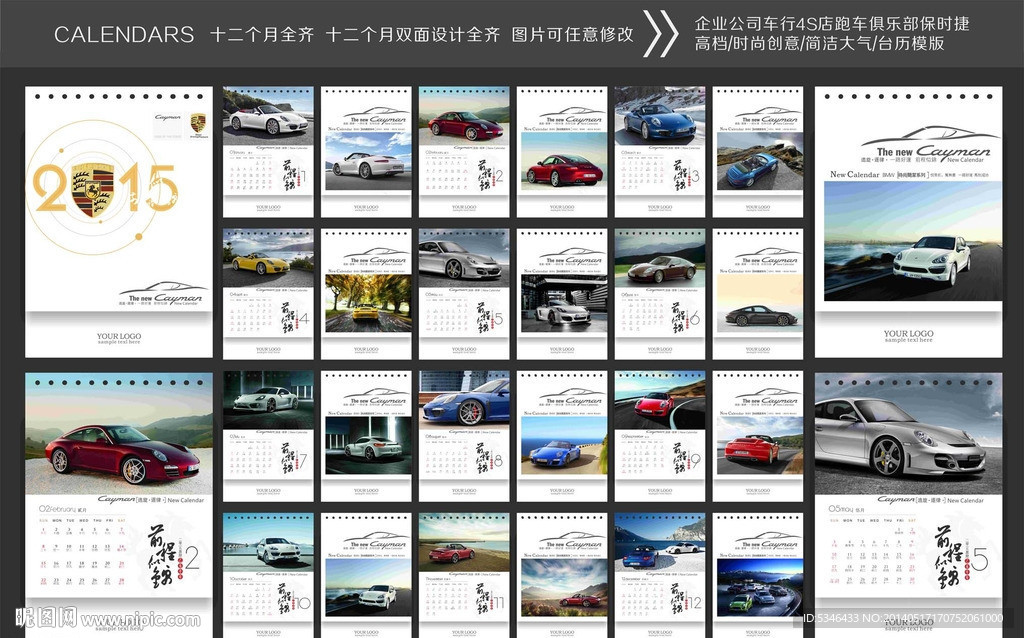Screen dimensions: 1024x638
Task: Open the 2015 cover page thumbnail
Action: [119, 222]
